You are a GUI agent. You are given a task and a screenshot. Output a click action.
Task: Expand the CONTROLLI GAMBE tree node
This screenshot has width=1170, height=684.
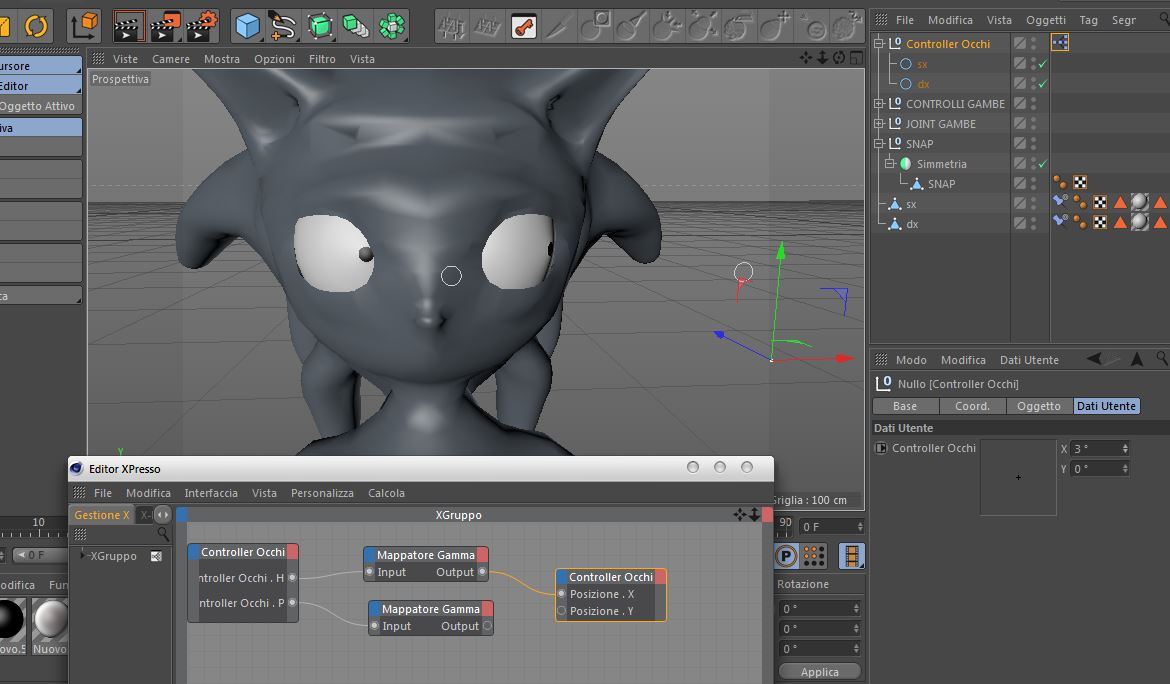point(879,104)
